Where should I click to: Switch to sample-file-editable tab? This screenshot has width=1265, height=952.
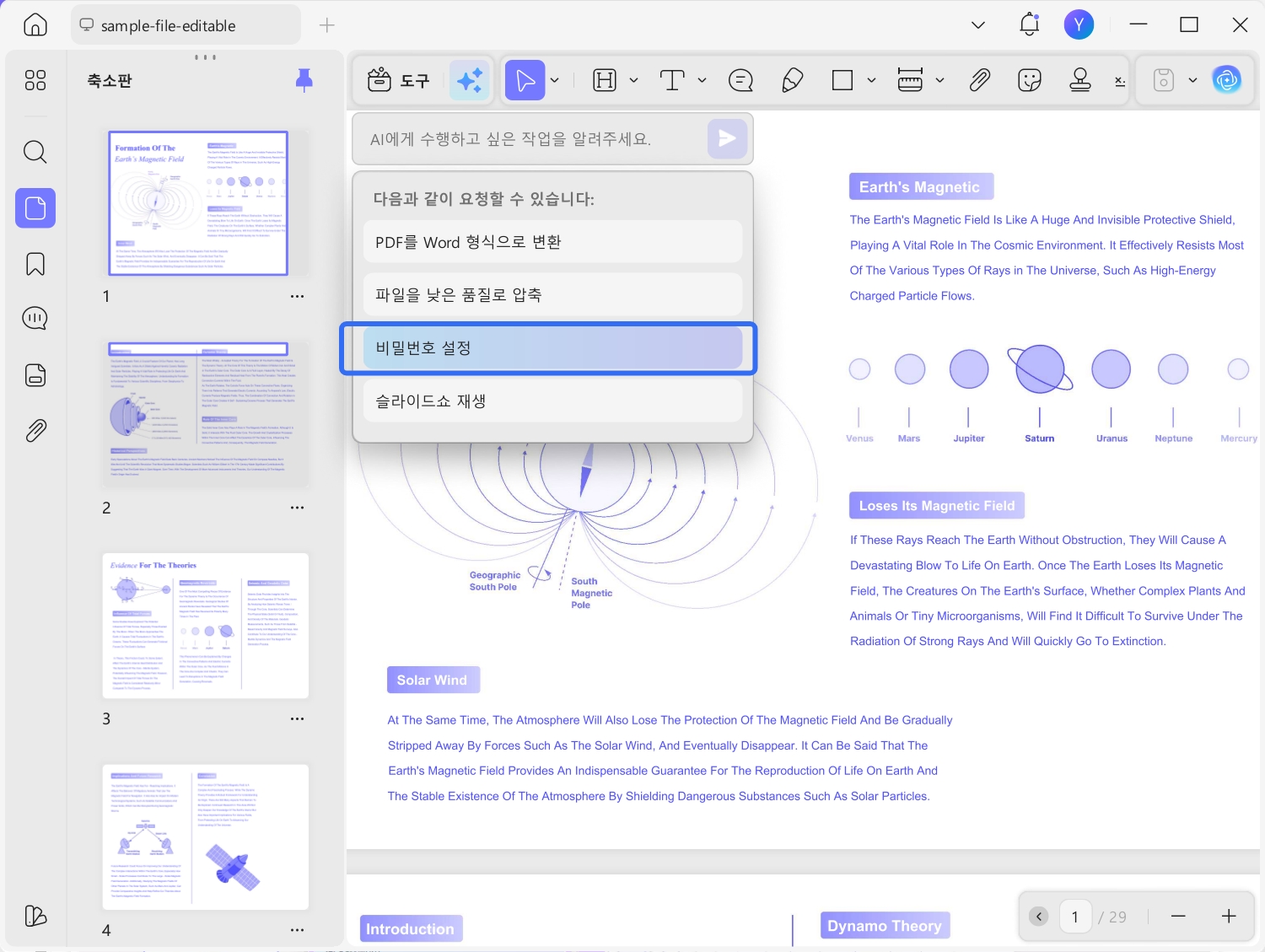tap(186, 25)
